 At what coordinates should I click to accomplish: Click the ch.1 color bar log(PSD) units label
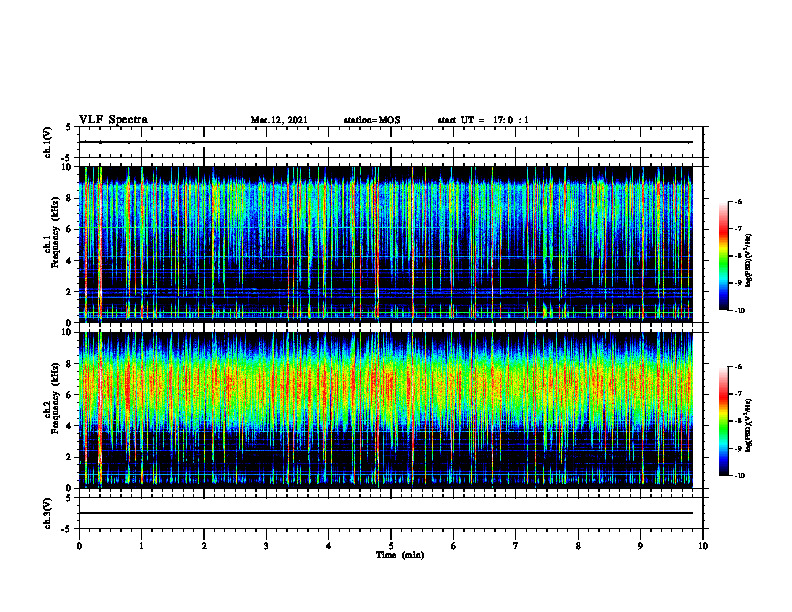coord(749,260)
